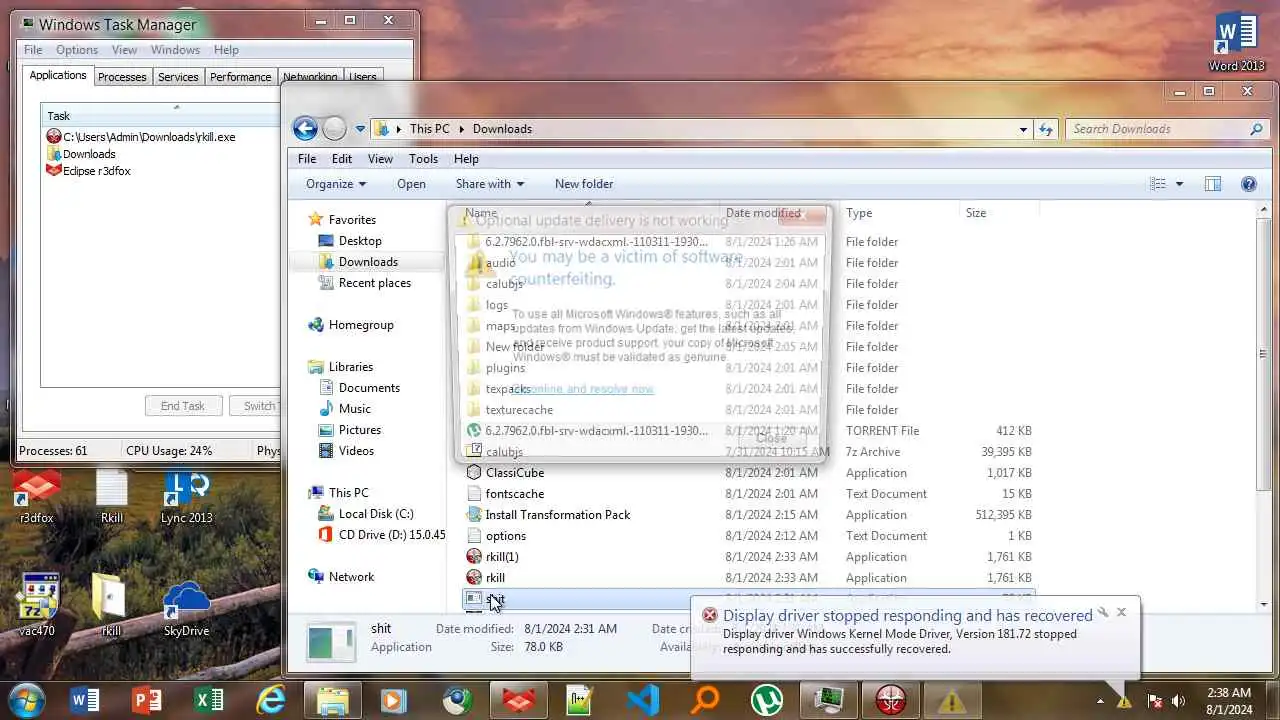Select the Pictures library
This screenshot has height=720, width=1280.
tap(349, 430)
